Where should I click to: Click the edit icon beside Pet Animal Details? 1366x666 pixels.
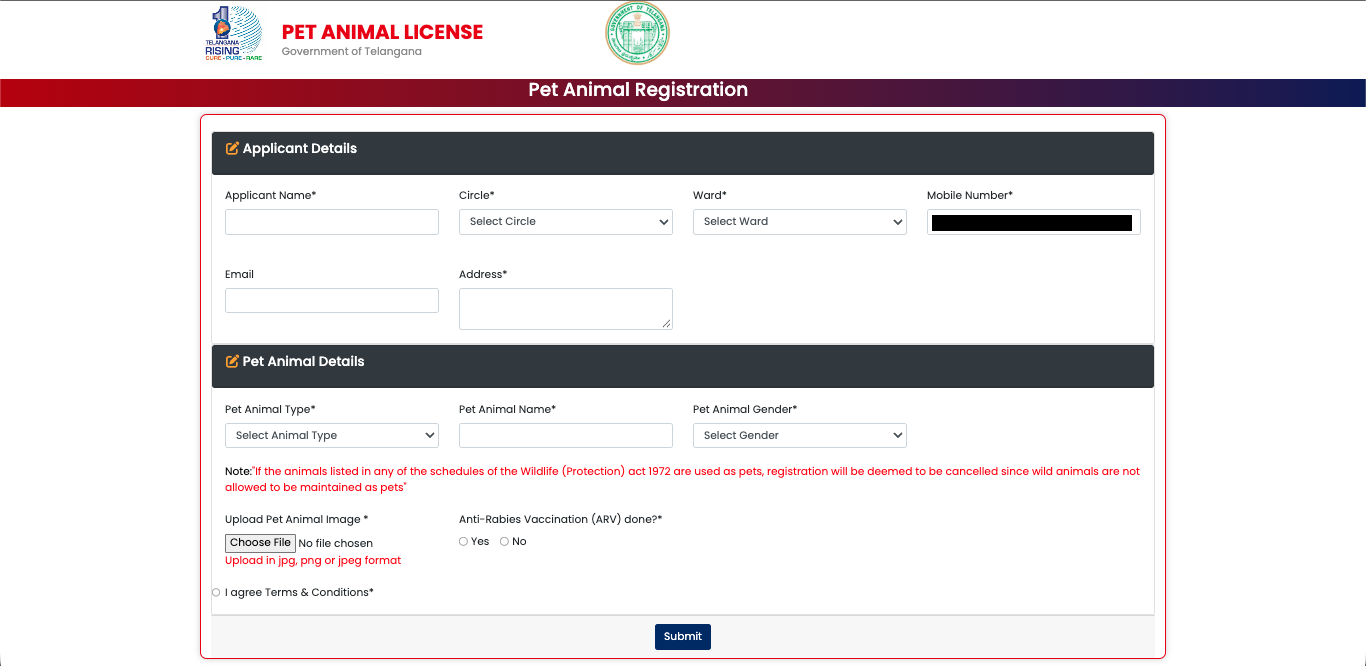click(232, 361)
